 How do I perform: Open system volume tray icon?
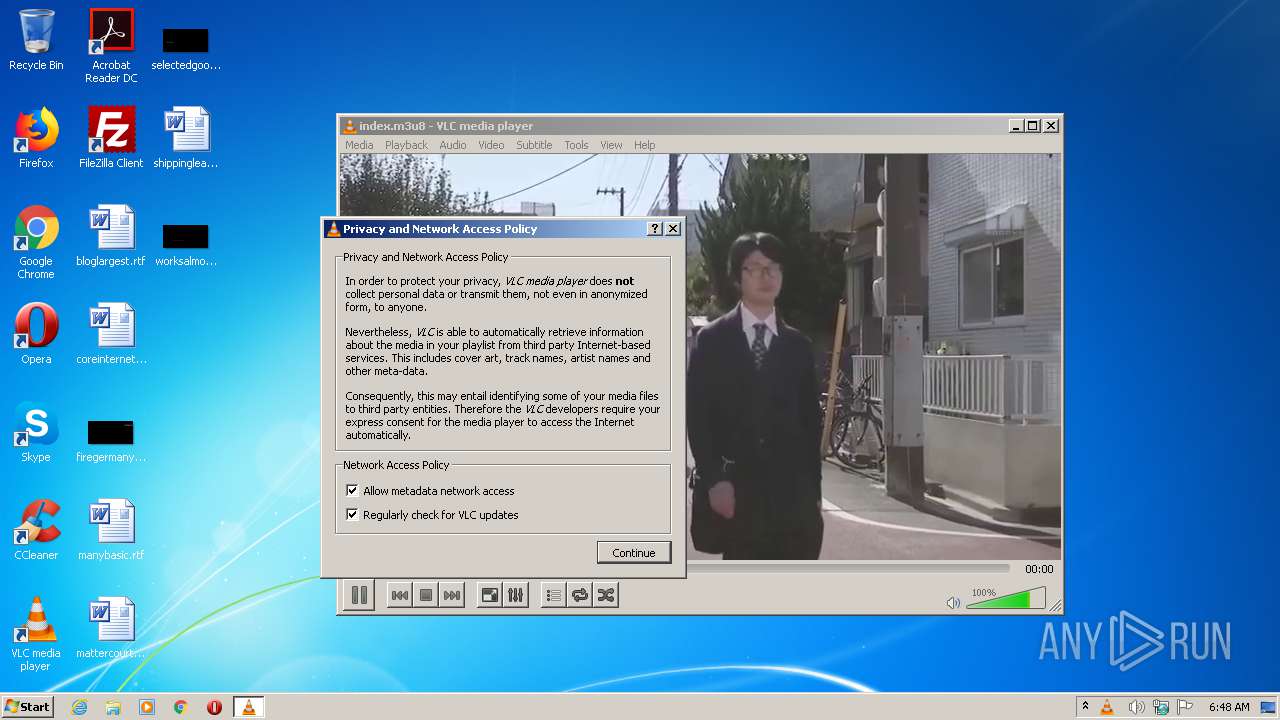click(1136, 707)
